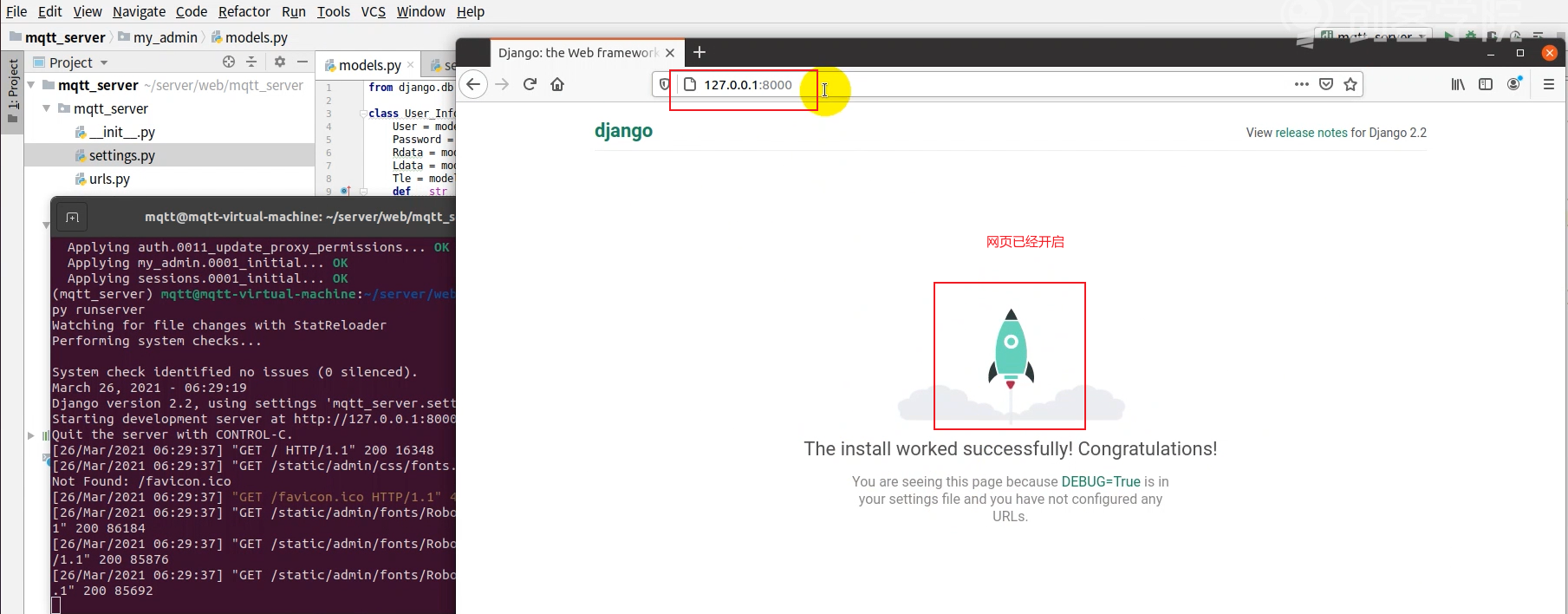Open a new Firefox tab
The width and height of the screenshot is (1568, 614).
pos(699,52)
